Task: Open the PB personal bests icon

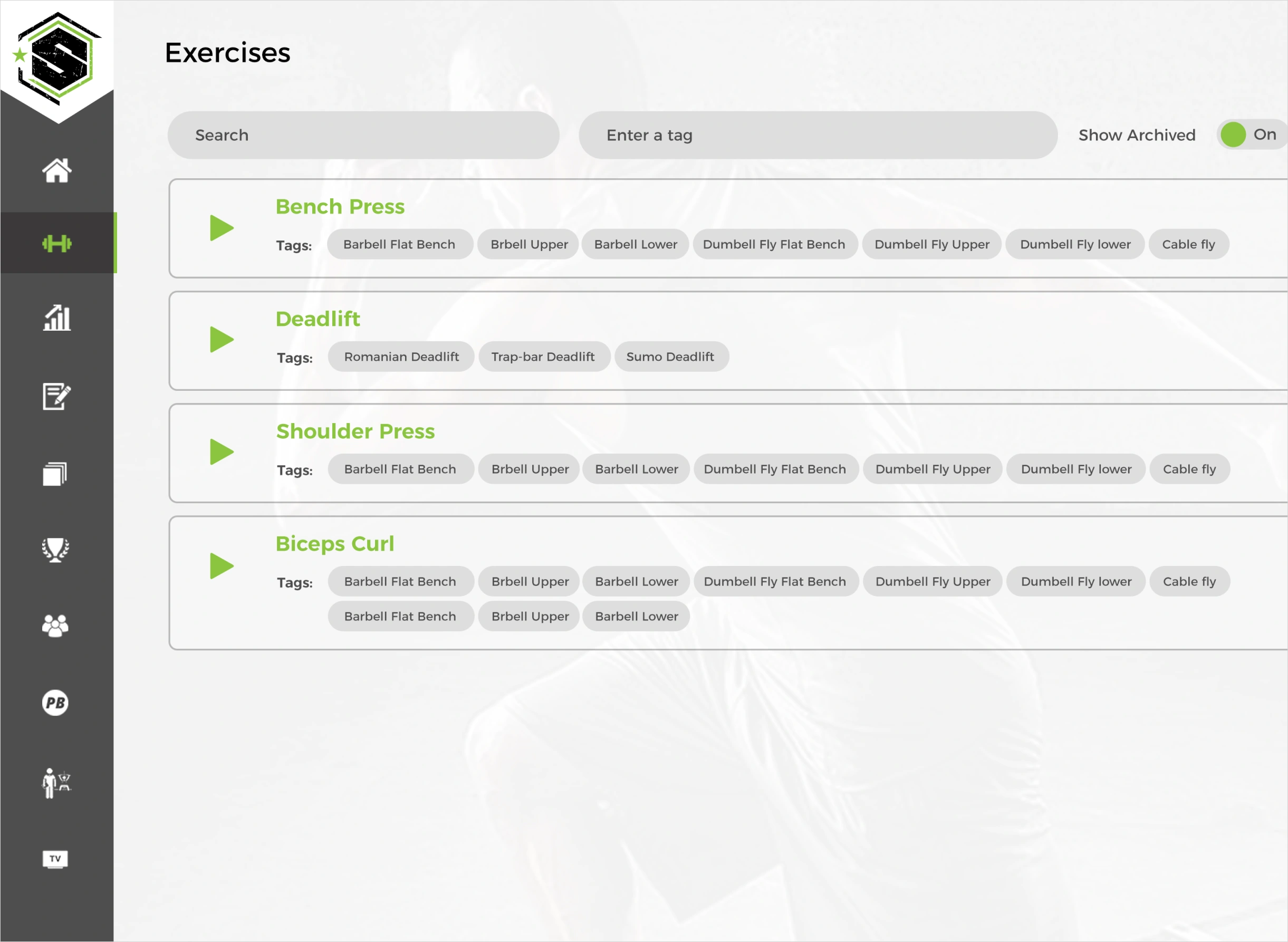Action: 55,703
